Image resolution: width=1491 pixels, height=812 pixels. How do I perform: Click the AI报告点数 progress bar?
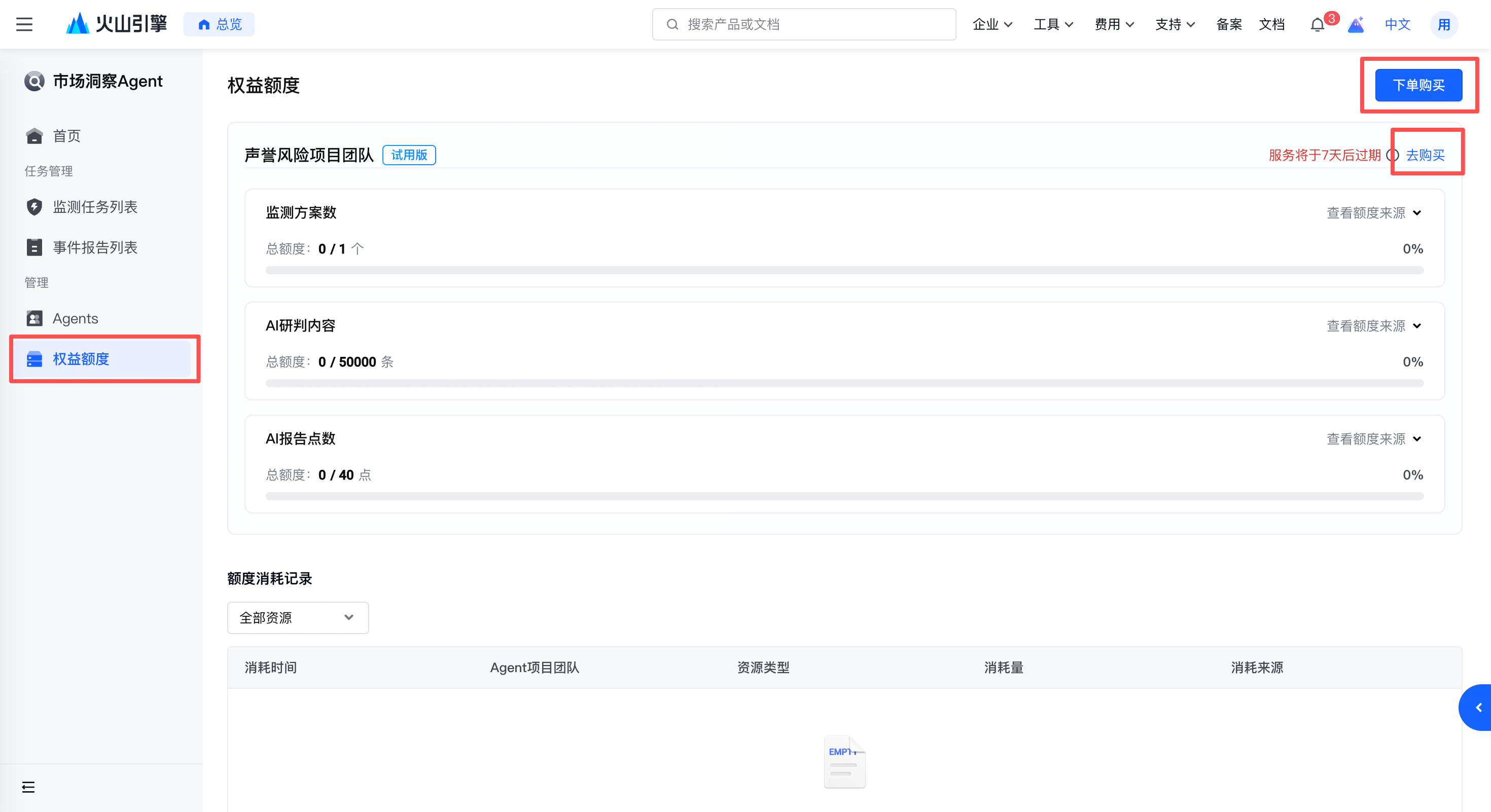tap(844, 496)
